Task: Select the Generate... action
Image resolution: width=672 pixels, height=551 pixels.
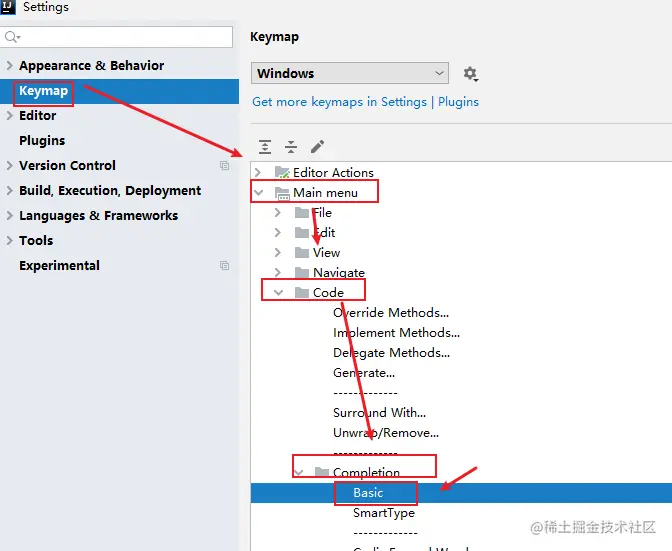Action: point(364,373)
